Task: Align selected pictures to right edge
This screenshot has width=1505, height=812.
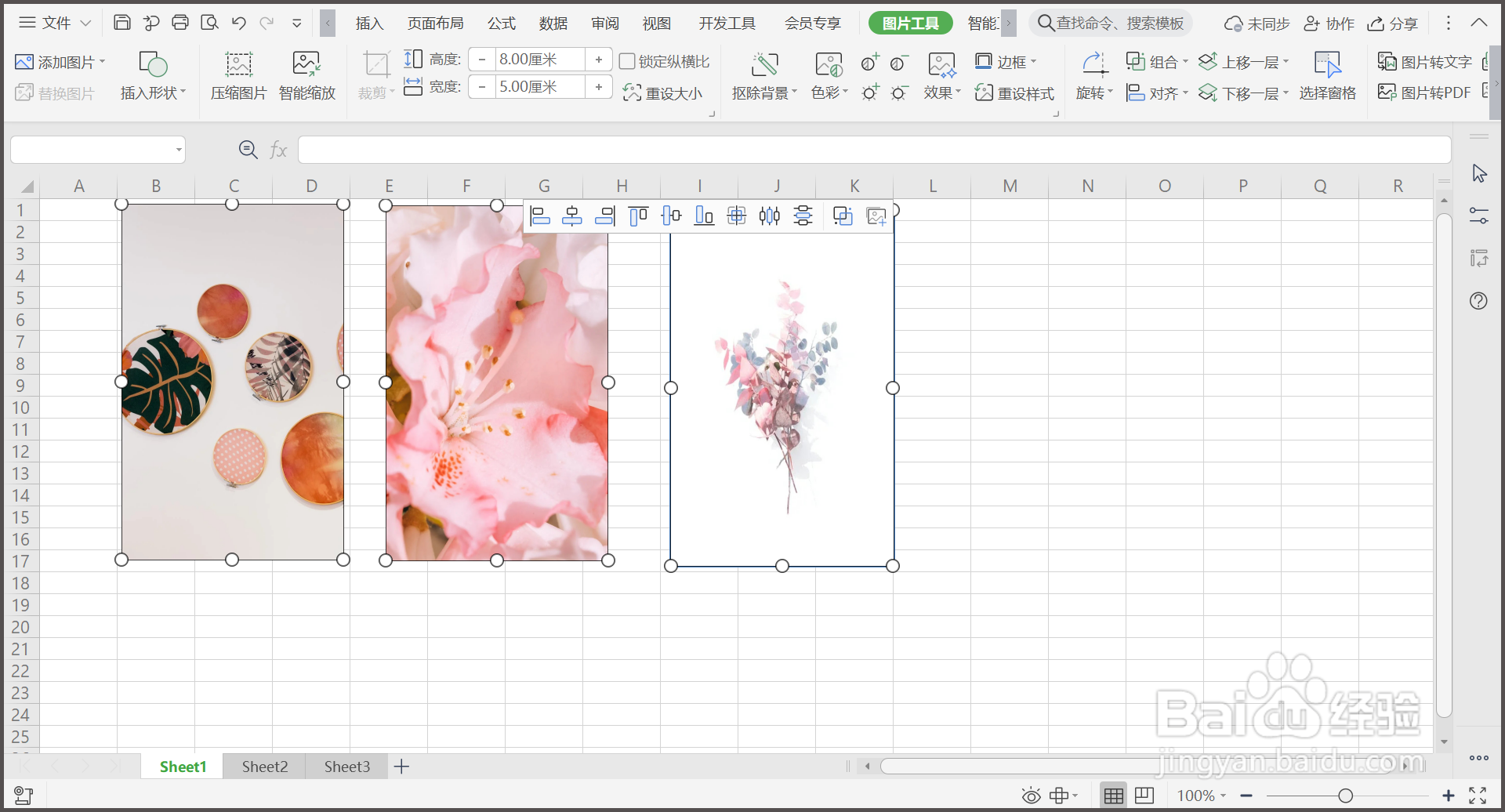Action: 605,216
